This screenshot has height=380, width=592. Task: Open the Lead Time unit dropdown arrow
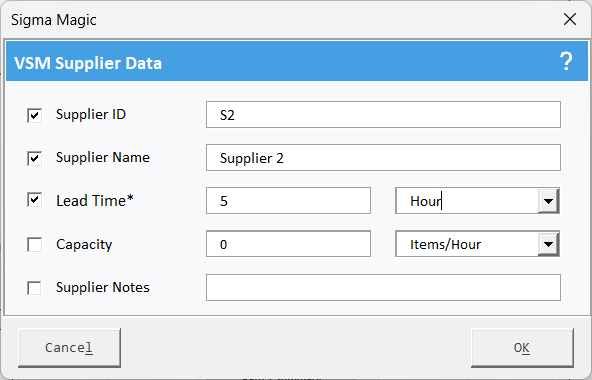coord(548,201)
